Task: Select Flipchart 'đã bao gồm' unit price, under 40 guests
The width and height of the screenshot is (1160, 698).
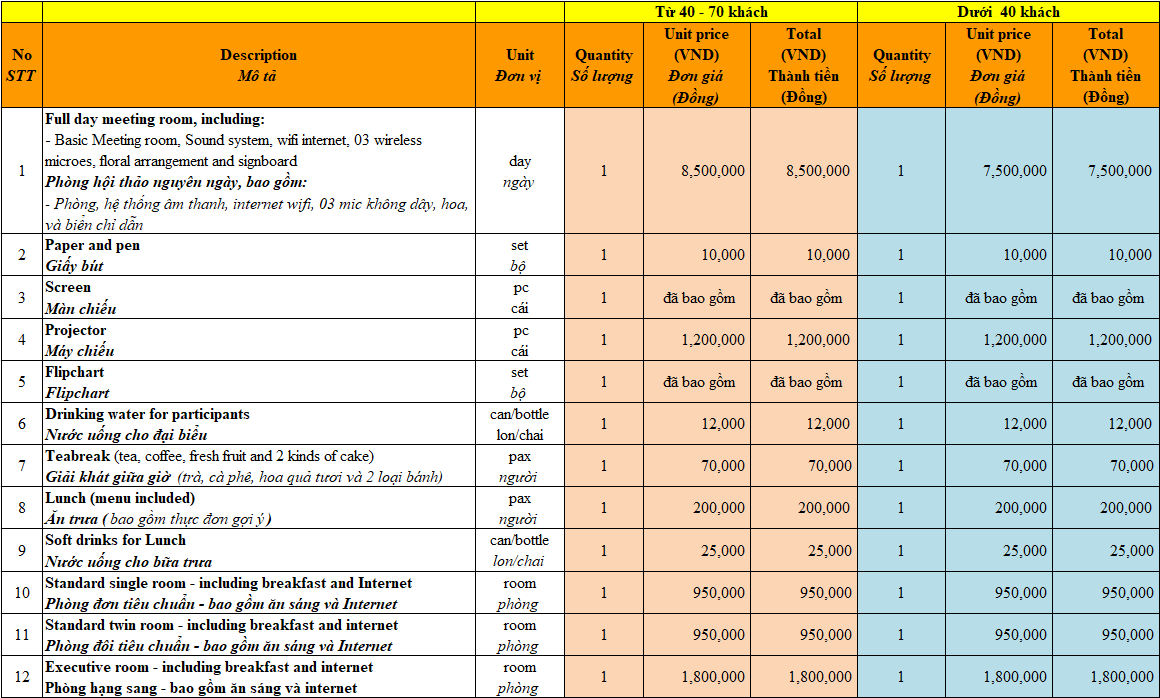Action: click(999, 382)
